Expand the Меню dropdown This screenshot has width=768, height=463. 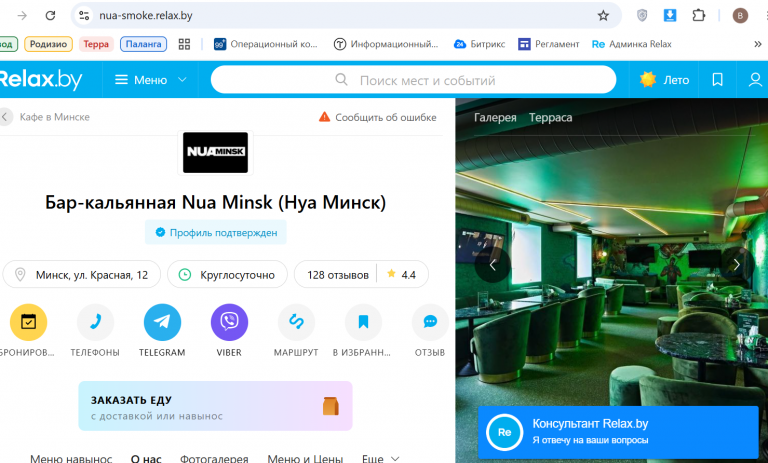click(150, 80)
